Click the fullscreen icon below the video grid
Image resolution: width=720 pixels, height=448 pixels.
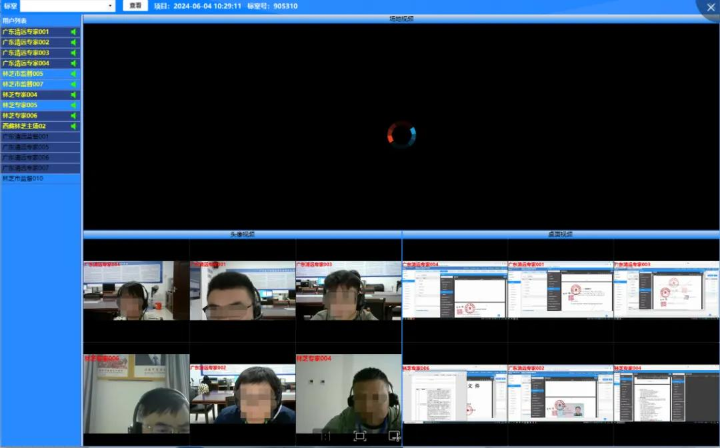360,436
